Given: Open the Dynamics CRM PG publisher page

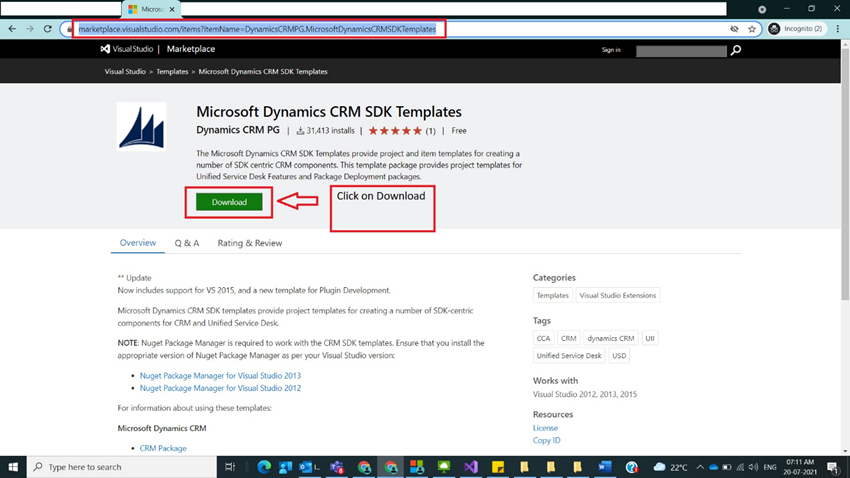Looking at the screenshot, I should pyautogui.click(x=238, y=130).
